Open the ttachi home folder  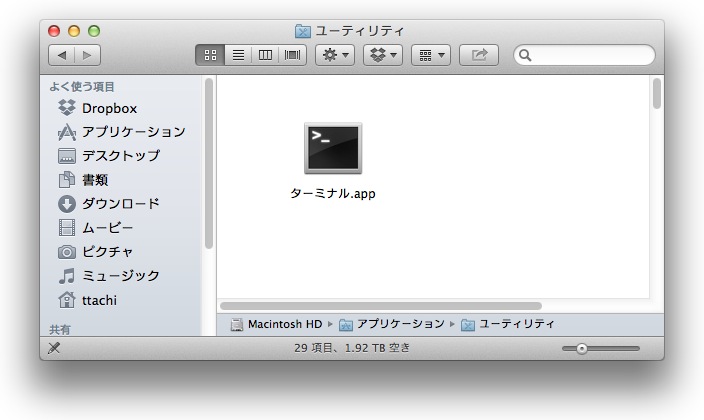click(99, 300)
